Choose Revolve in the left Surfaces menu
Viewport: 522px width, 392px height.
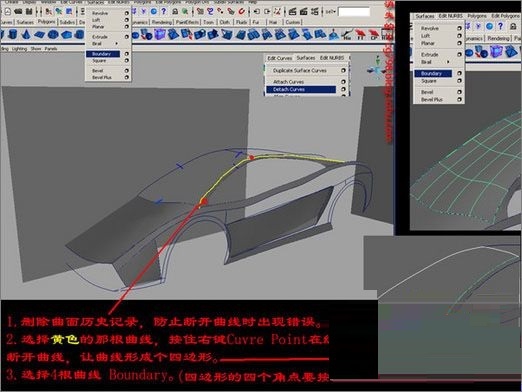tap(100, 13)
